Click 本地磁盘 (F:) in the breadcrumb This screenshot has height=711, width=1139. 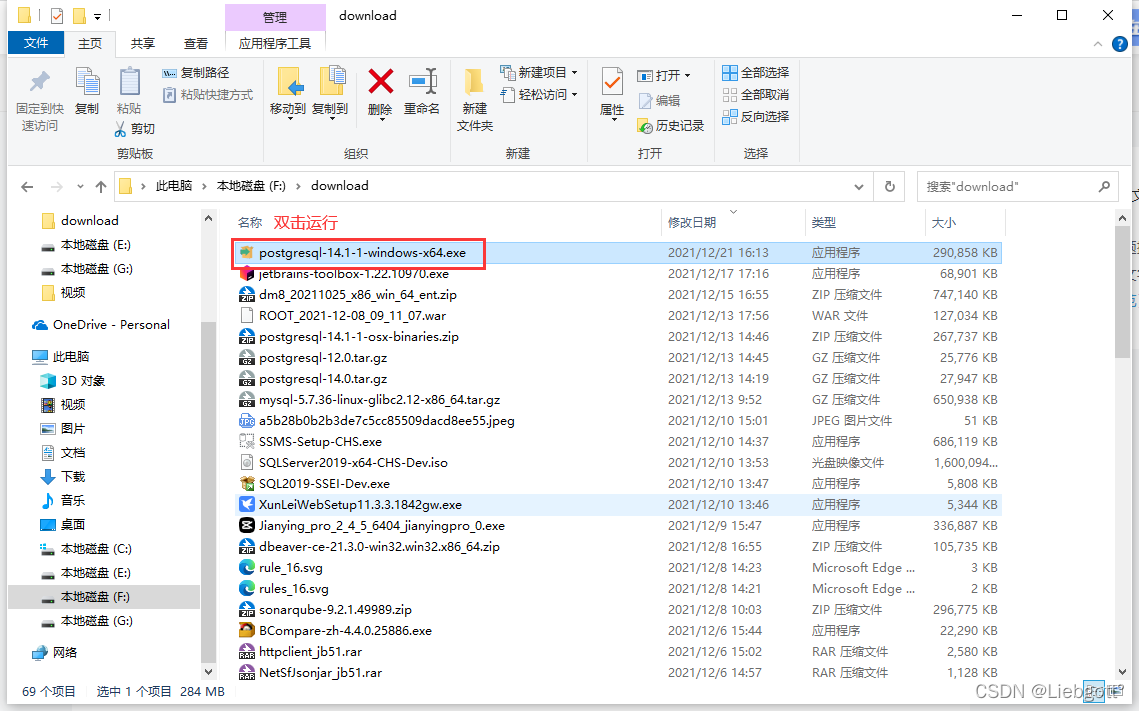click(251, 186)
